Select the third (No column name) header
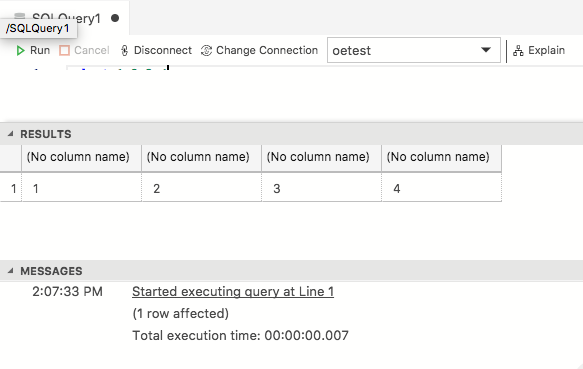This screenshot has width=583, height=369. click(x=322, y=158)
